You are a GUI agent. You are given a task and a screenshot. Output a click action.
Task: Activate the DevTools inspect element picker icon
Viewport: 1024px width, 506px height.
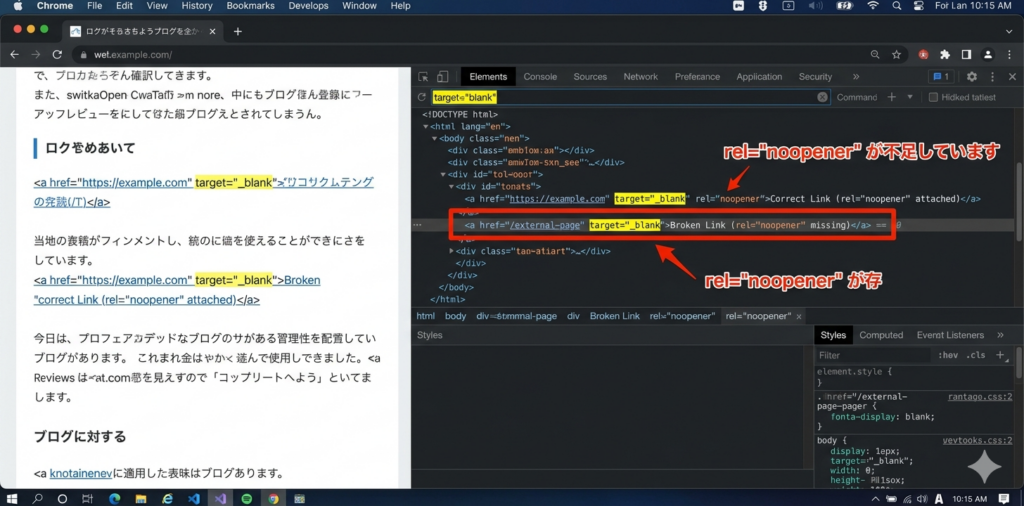coord(423,76)
